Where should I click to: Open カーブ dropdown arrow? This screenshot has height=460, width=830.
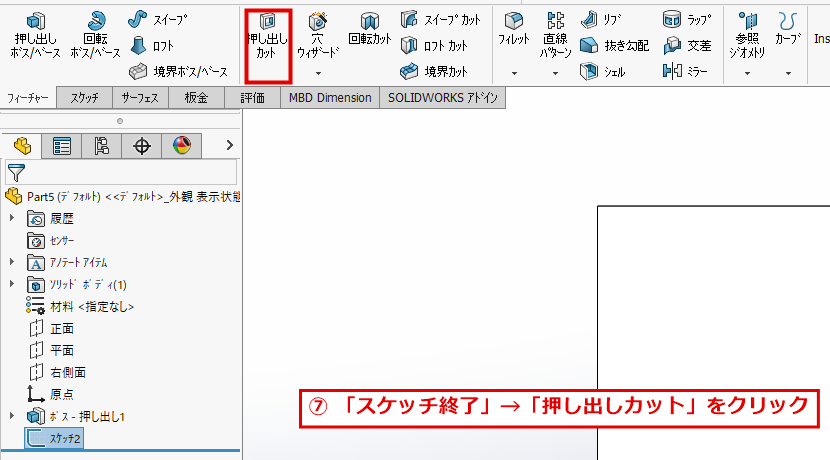pos(788,74)
